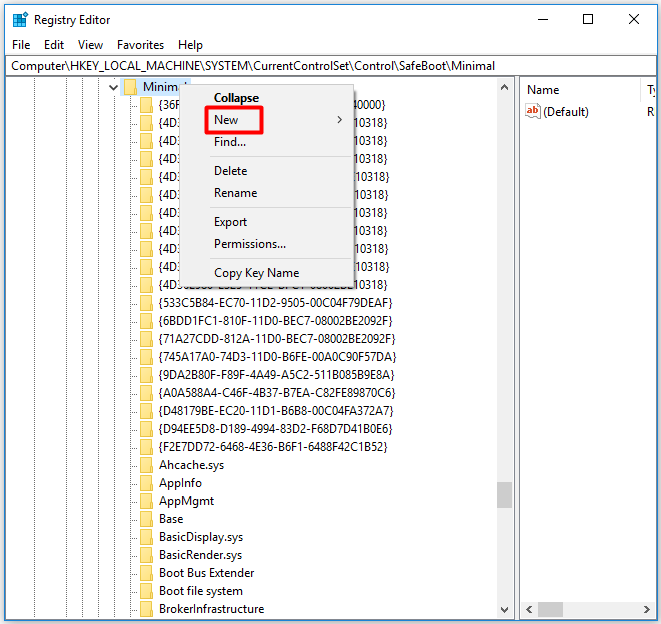Click folder icon beside Ahcache.sys

tap(146, 465)
